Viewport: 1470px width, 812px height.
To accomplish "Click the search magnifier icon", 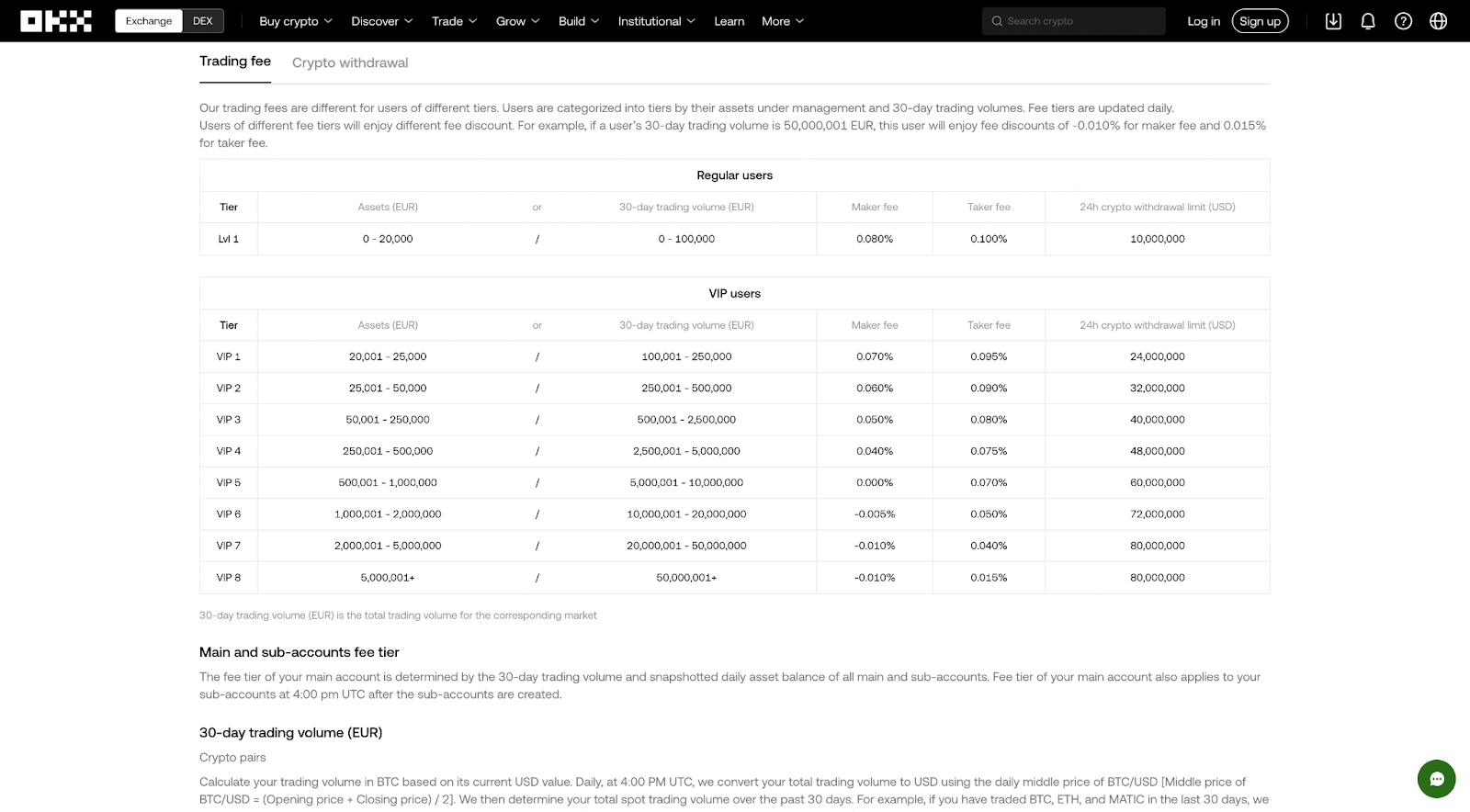I will pos(997,21).
